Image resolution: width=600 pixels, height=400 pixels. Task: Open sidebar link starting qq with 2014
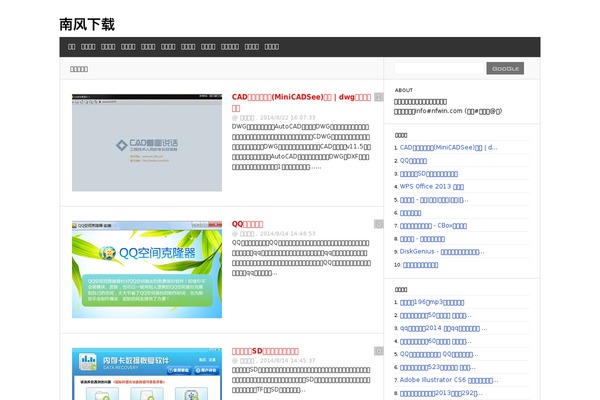(443, 328)
